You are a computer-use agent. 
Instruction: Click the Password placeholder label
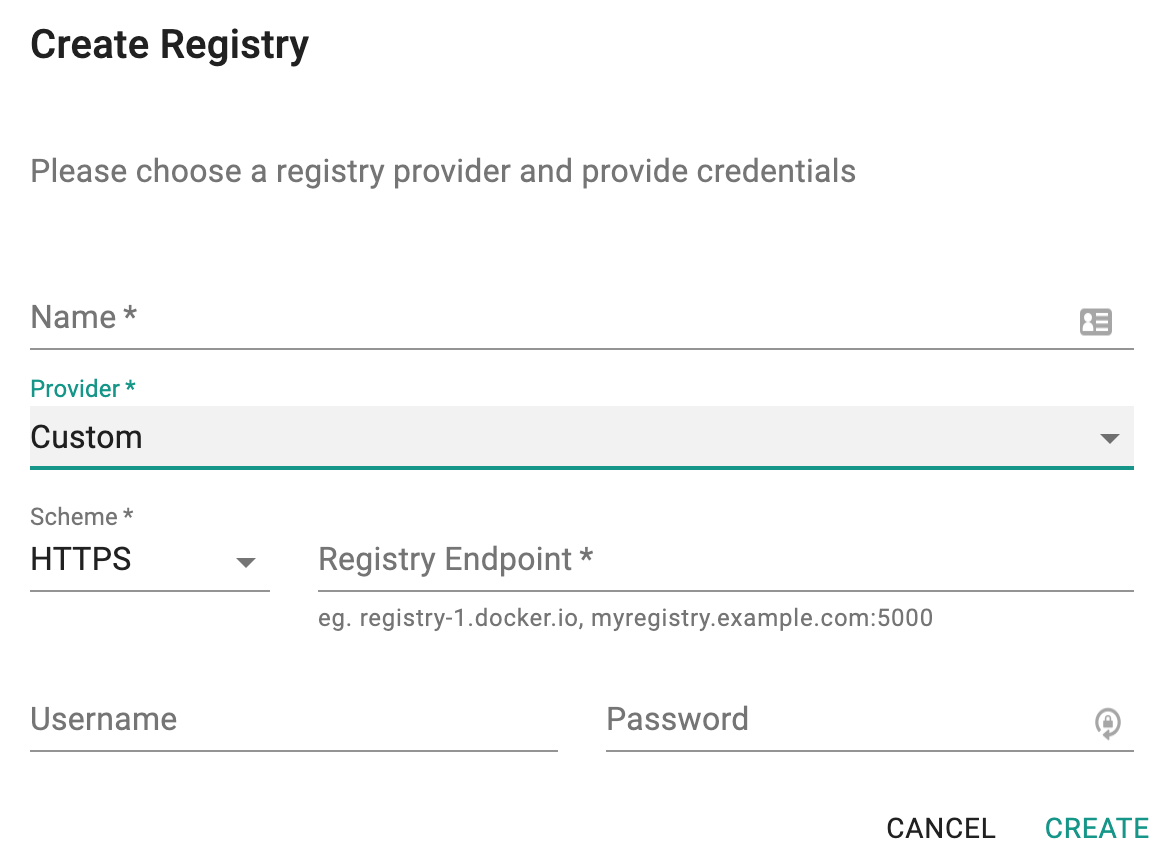click(677, 719)
